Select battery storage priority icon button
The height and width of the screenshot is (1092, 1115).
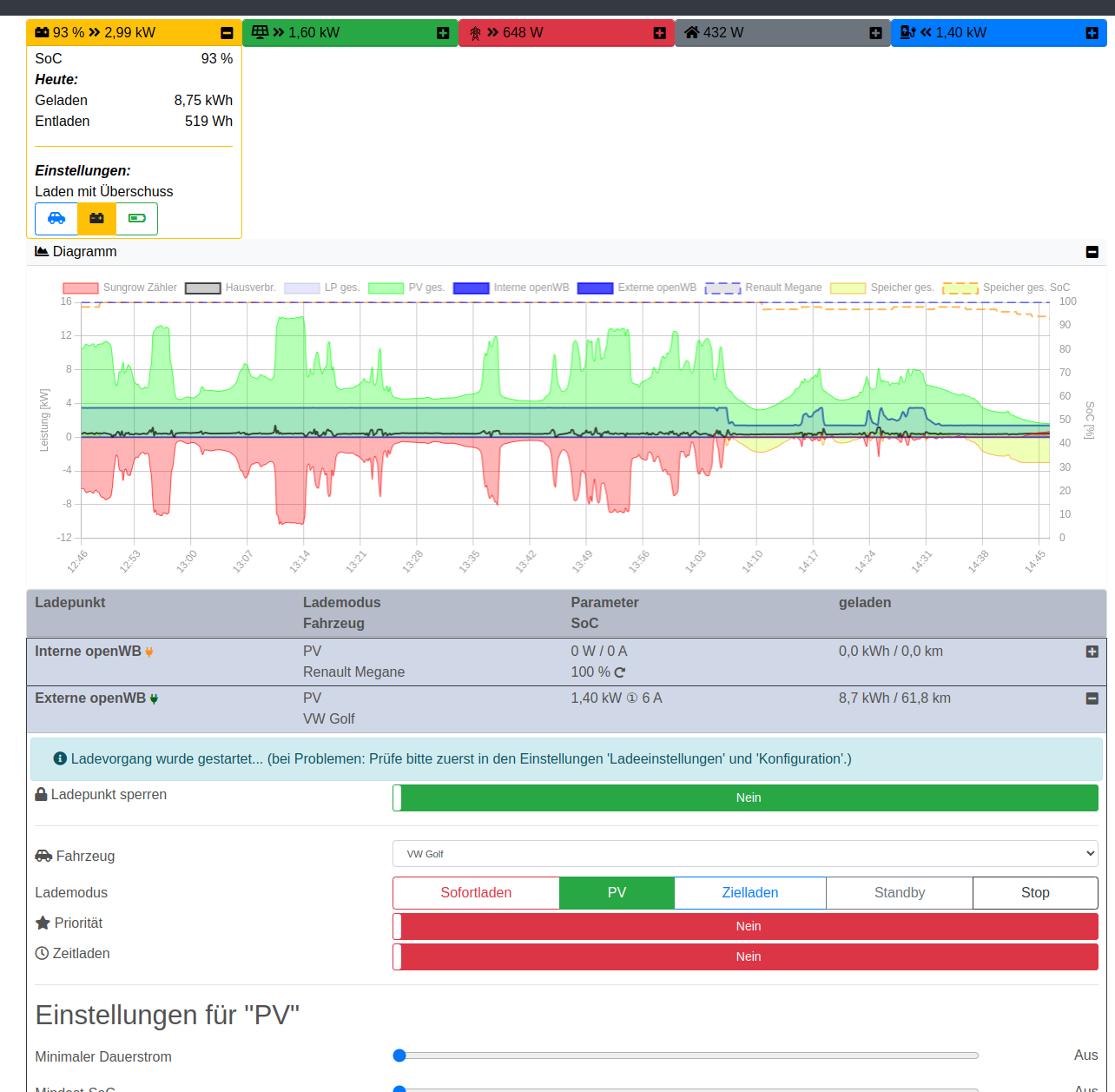point(96,219)
